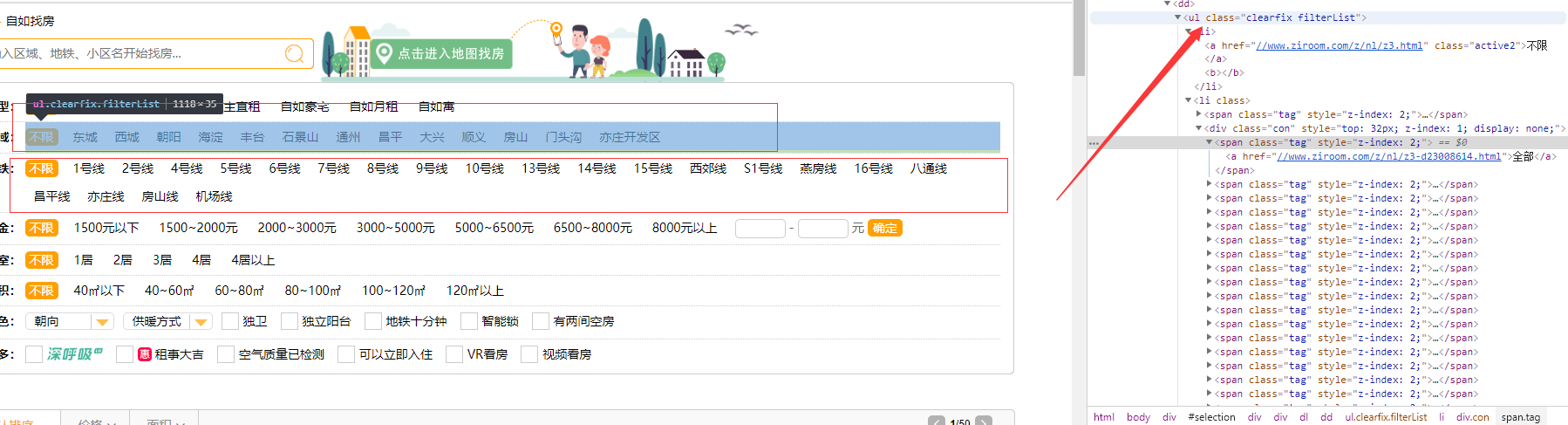The height and width of the screenshot is (425, 1568).
Task: Collapse the div class="con" node in DevTools
Action: [x=1198, y=129]
